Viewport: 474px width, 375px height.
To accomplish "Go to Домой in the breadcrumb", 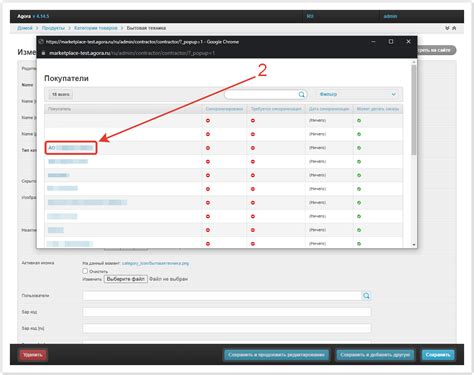I will pyautogui.click(x=25, y=28).
